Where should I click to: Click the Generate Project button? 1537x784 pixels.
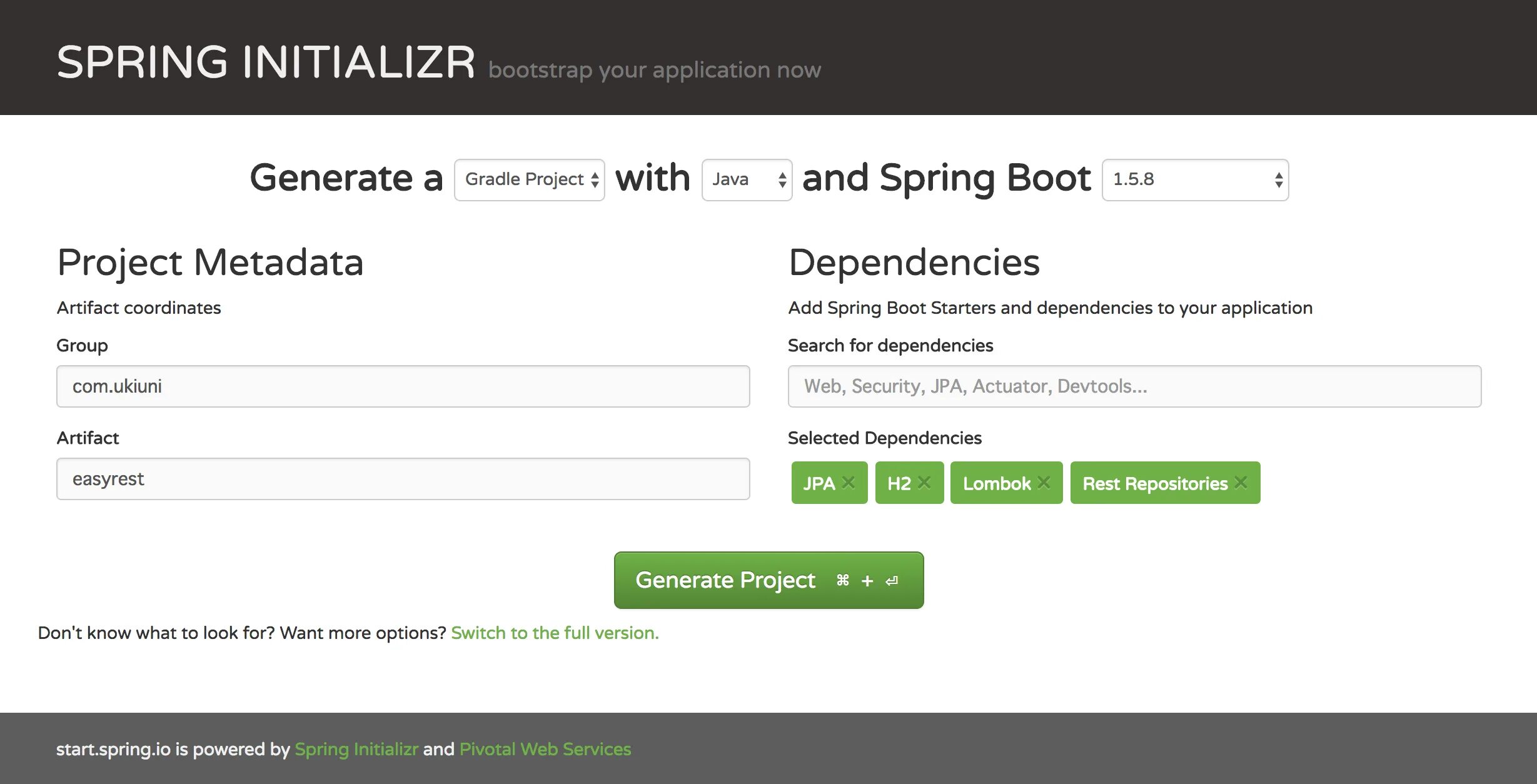(768, 579)
